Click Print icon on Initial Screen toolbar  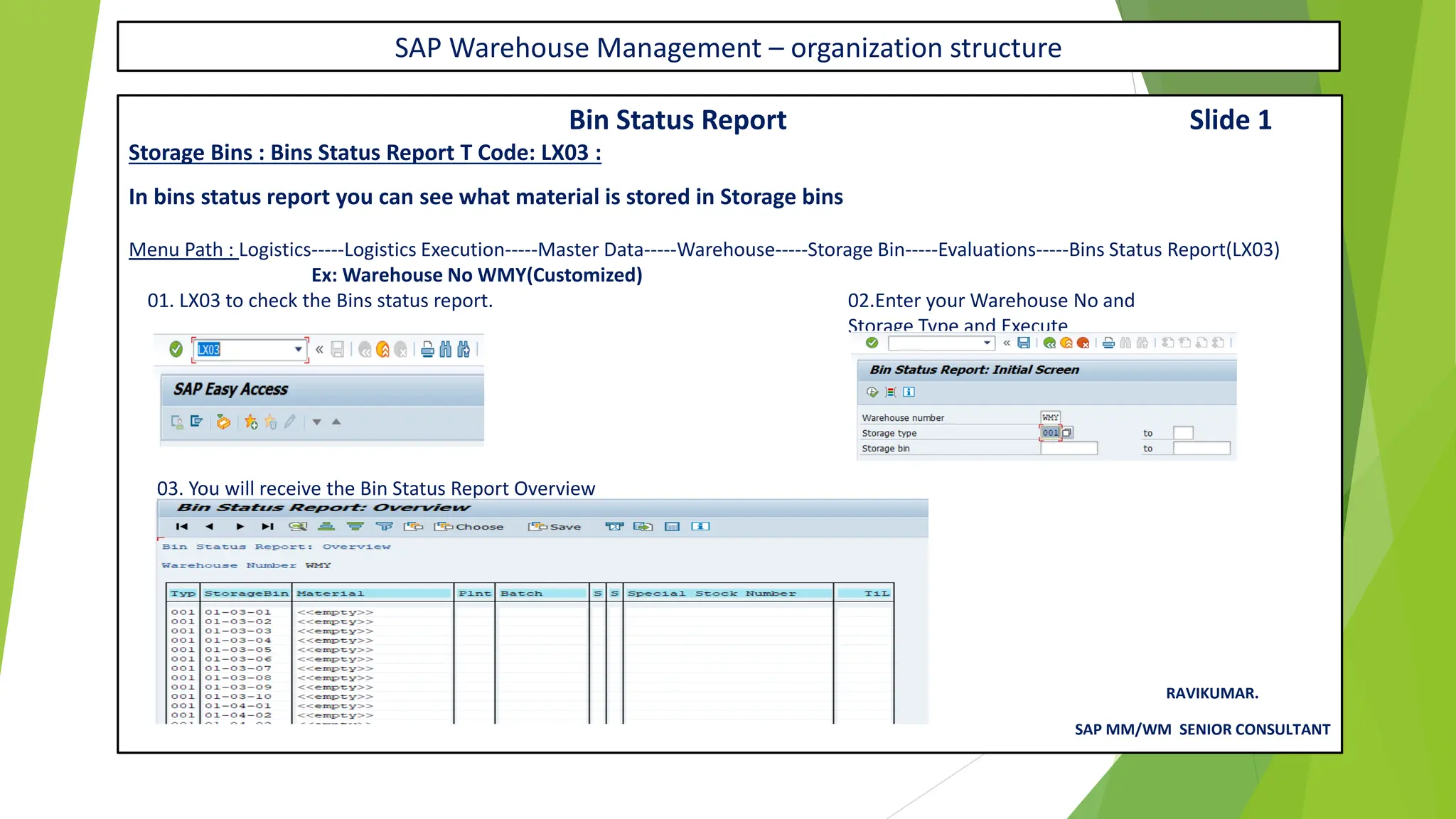[x=1108, y=343]
